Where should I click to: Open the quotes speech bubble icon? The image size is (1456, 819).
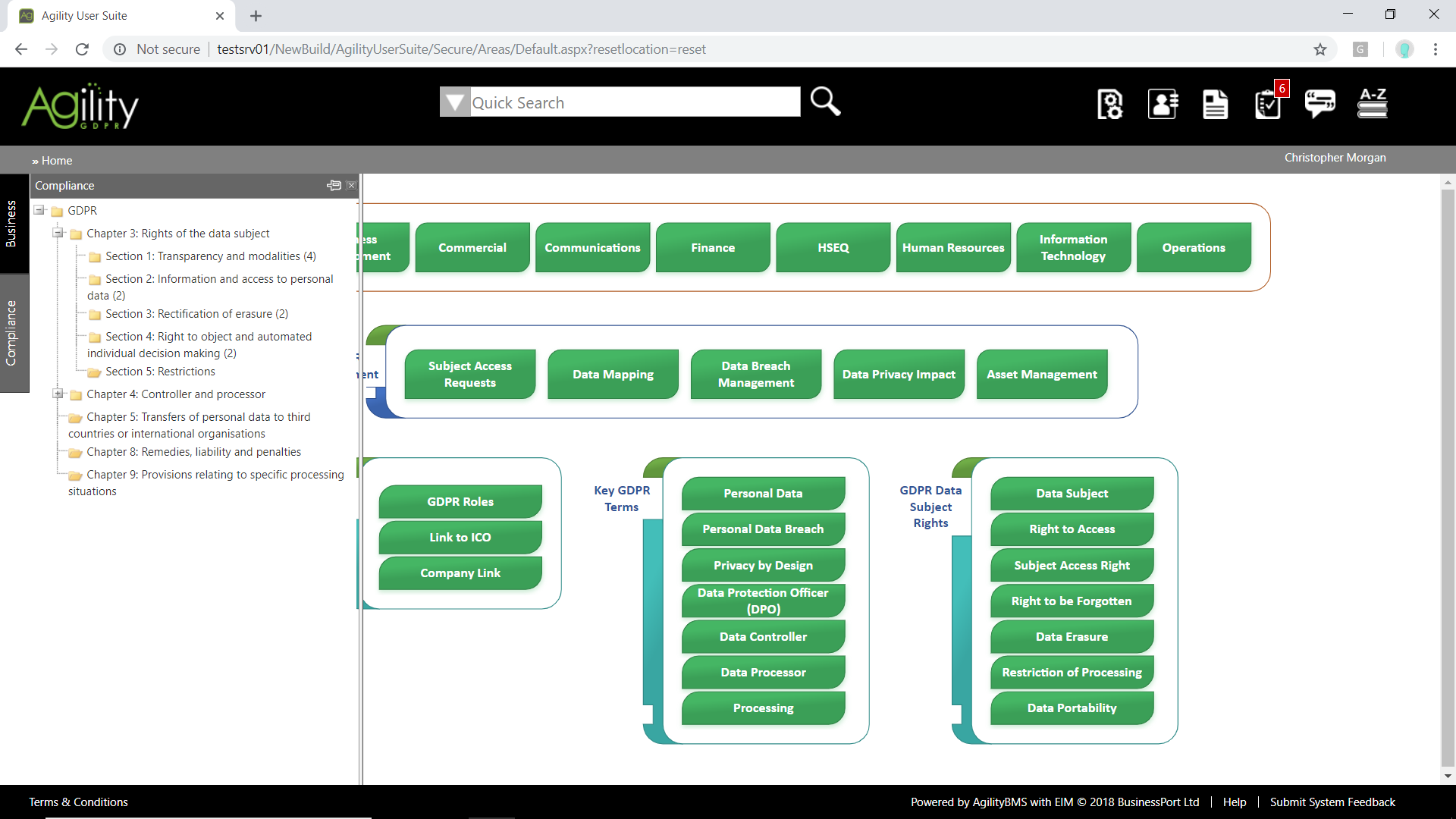(1319, 102)
